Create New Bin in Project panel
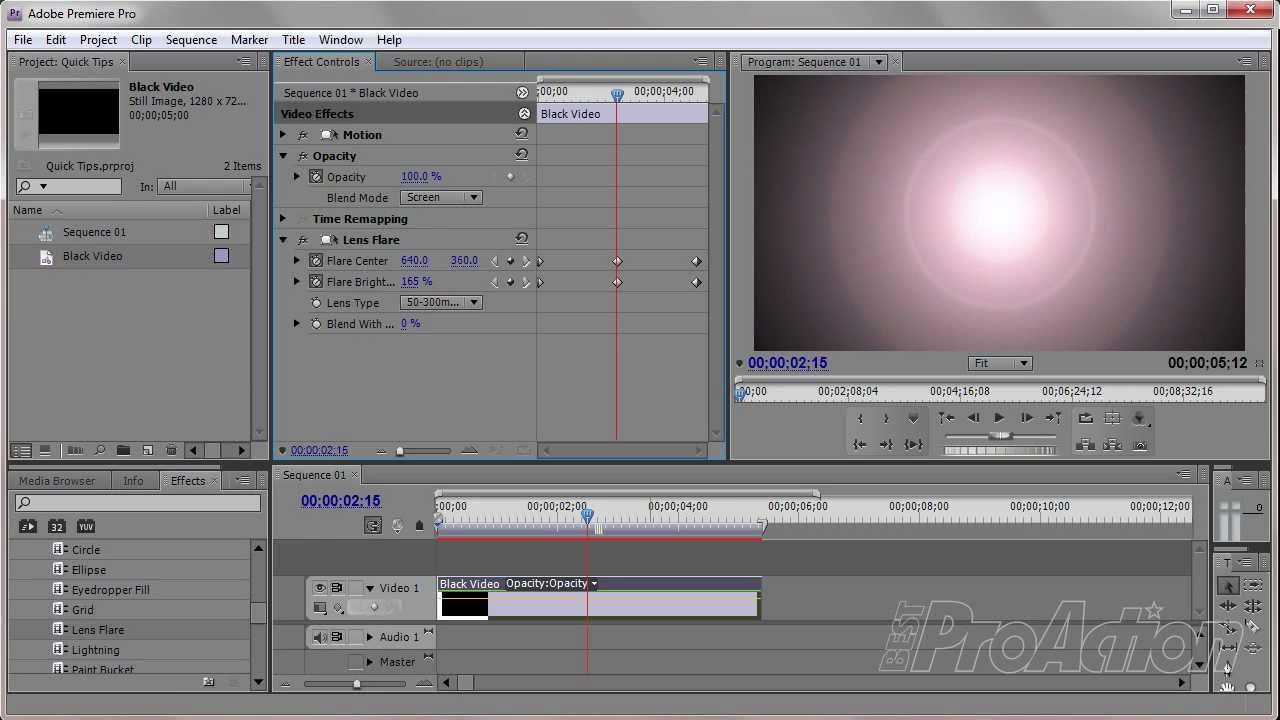Viewport: 1280px width, 720px height. (123, 451)
